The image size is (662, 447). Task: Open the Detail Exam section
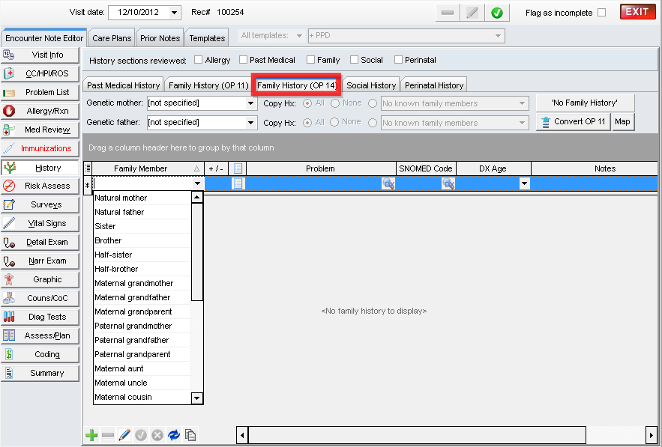(40, 242)
